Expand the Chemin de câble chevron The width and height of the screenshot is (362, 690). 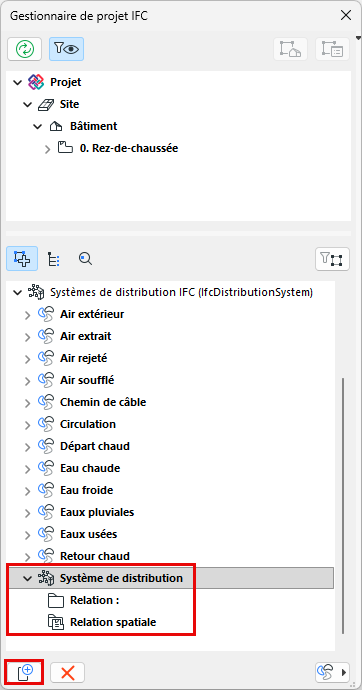coord(27,403)
